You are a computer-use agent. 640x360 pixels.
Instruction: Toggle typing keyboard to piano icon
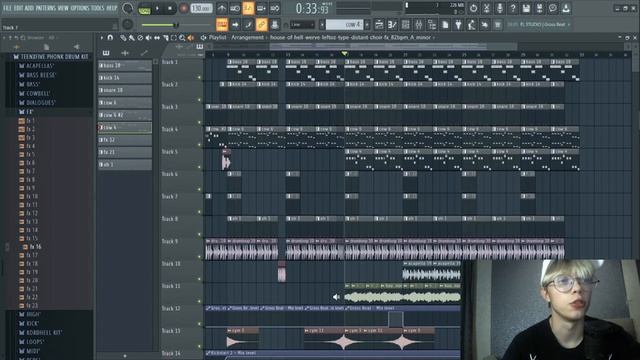[222, 24]
